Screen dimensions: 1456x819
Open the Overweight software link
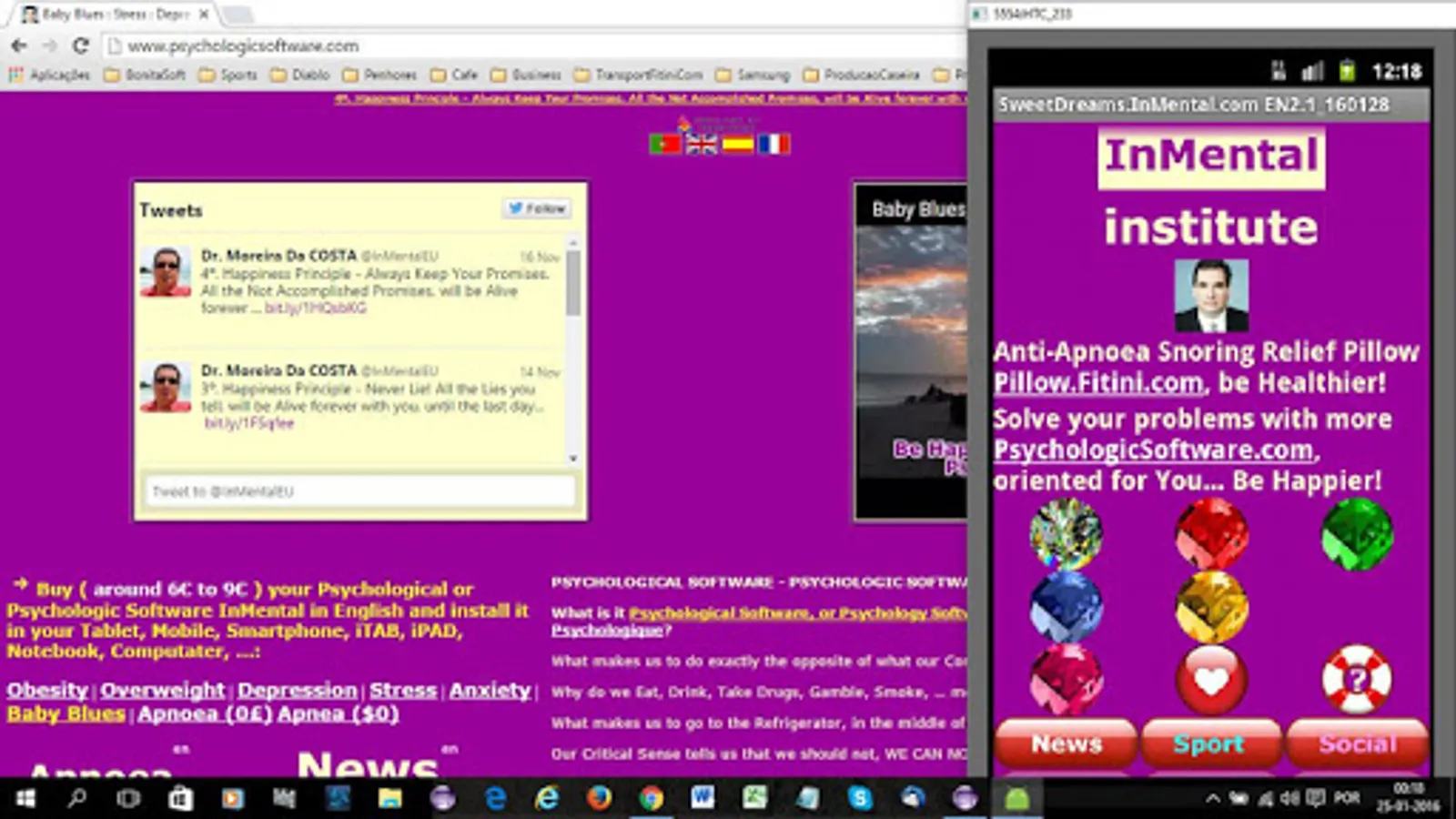click(162, 690)
